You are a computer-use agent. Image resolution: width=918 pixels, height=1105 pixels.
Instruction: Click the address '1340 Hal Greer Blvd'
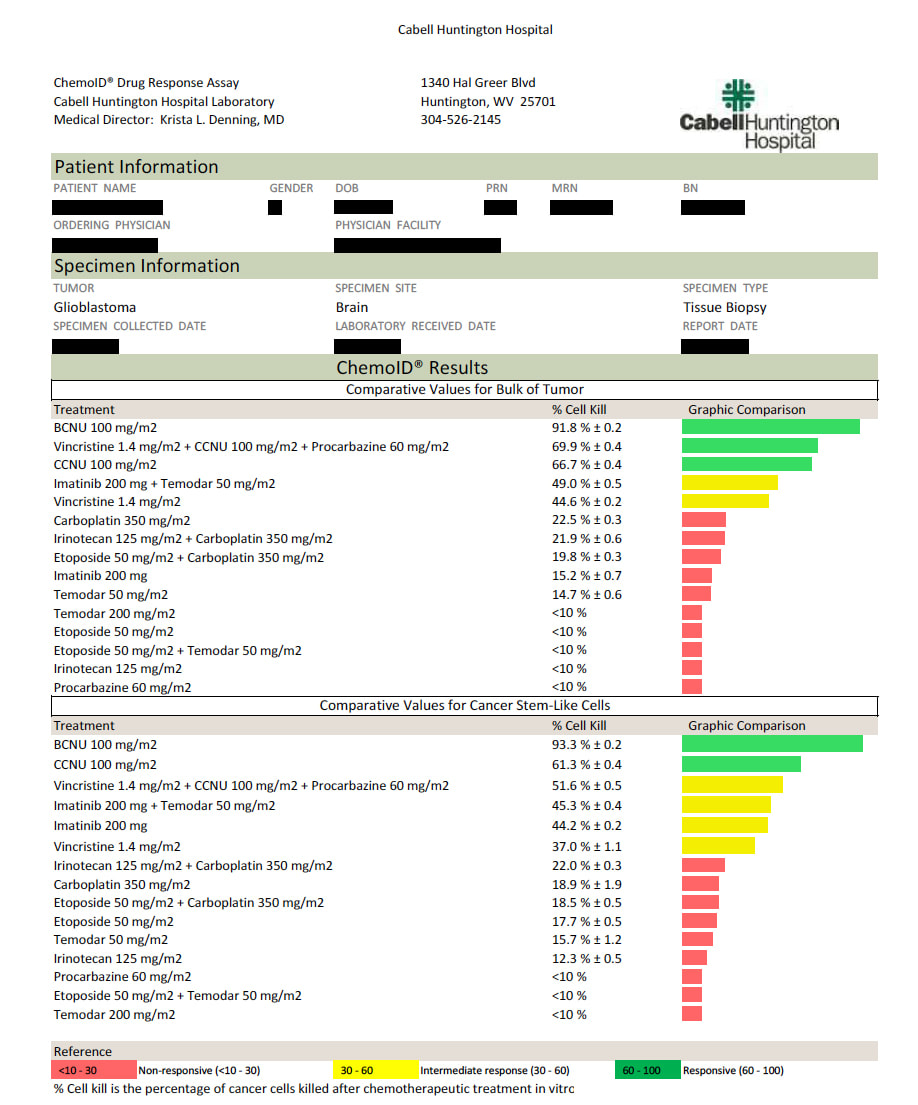[x=478, y=82]
